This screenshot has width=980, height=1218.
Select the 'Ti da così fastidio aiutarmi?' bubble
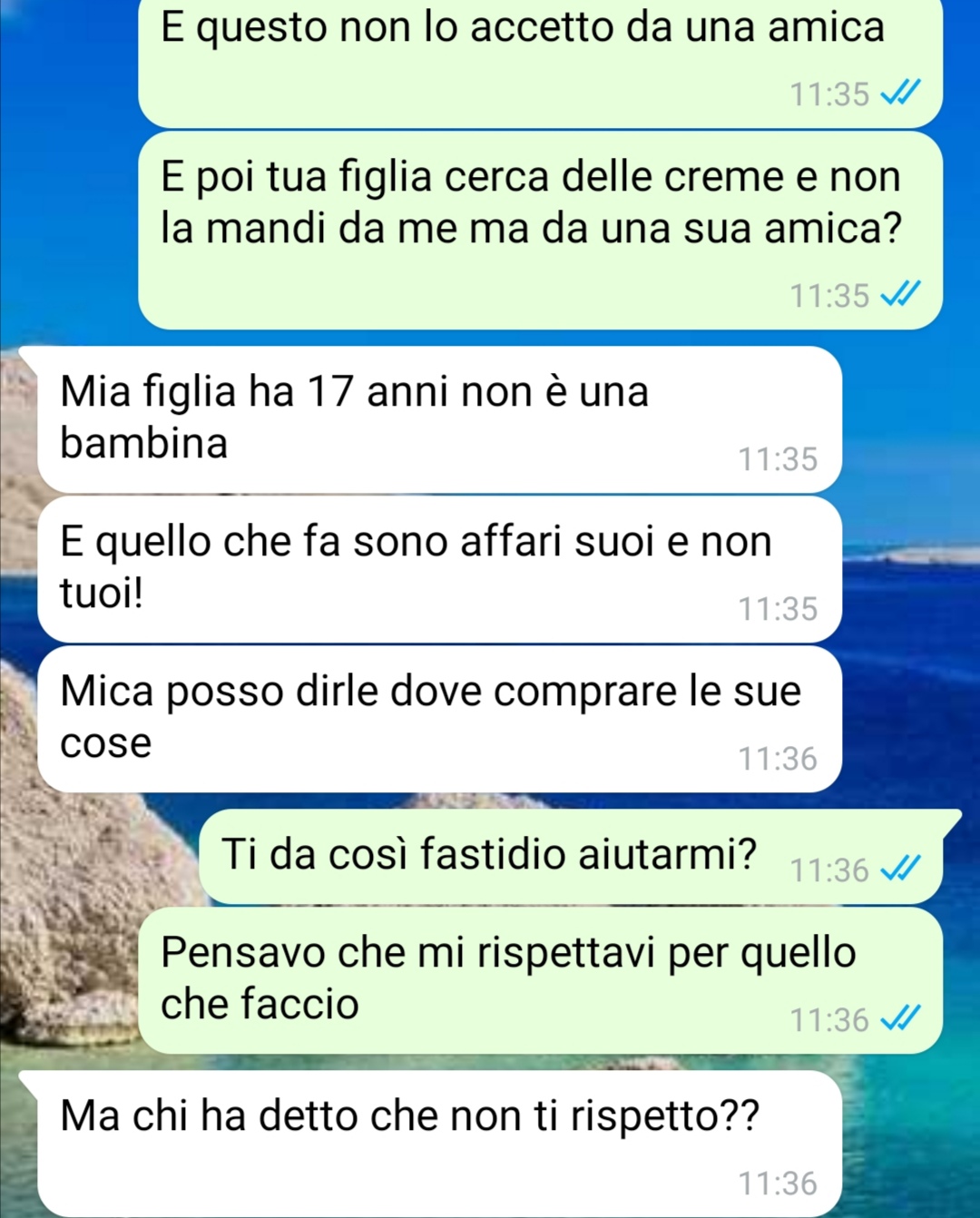(580, 857)
